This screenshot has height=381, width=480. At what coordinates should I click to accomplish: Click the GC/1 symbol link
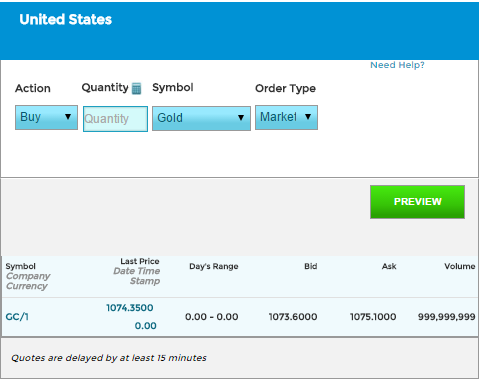(x=17, y=316)
